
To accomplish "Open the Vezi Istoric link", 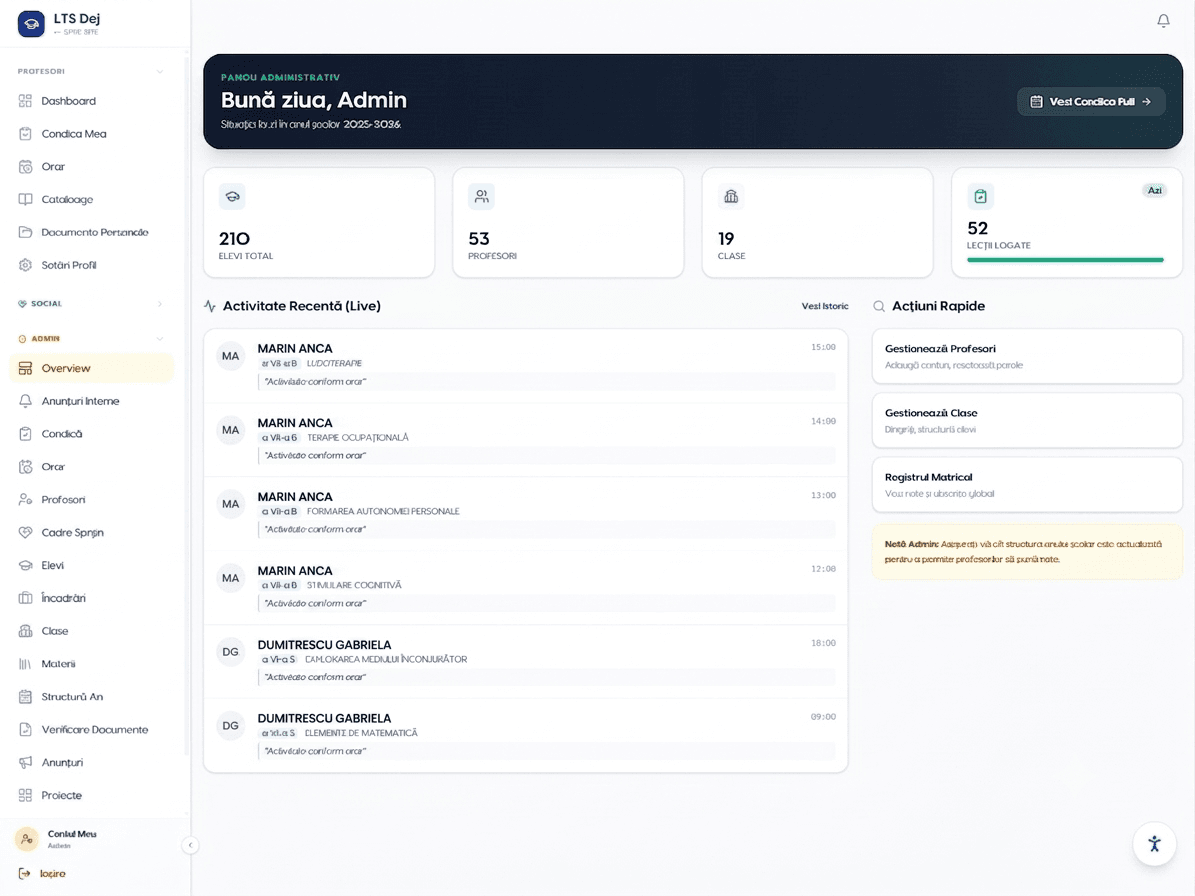I will [x=825, y=306].
